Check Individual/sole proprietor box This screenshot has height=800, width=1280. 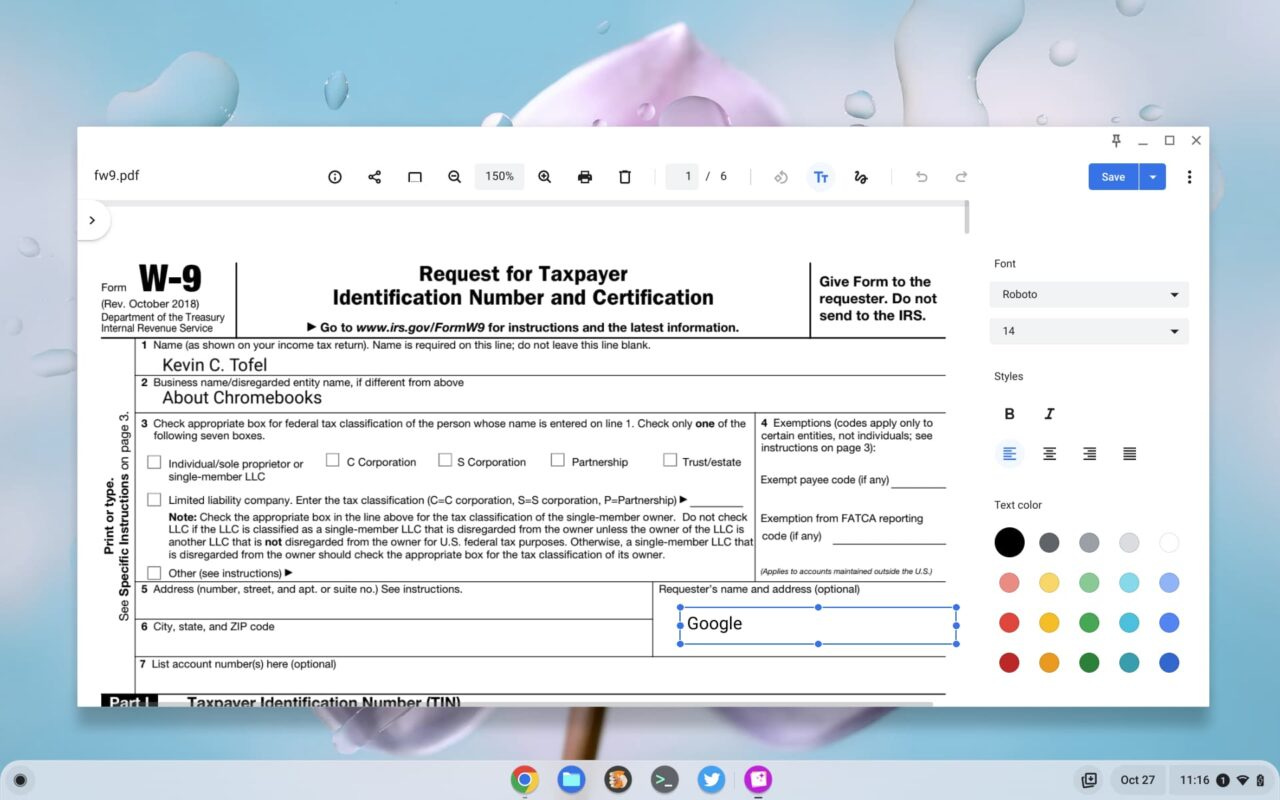coord(154,462)
